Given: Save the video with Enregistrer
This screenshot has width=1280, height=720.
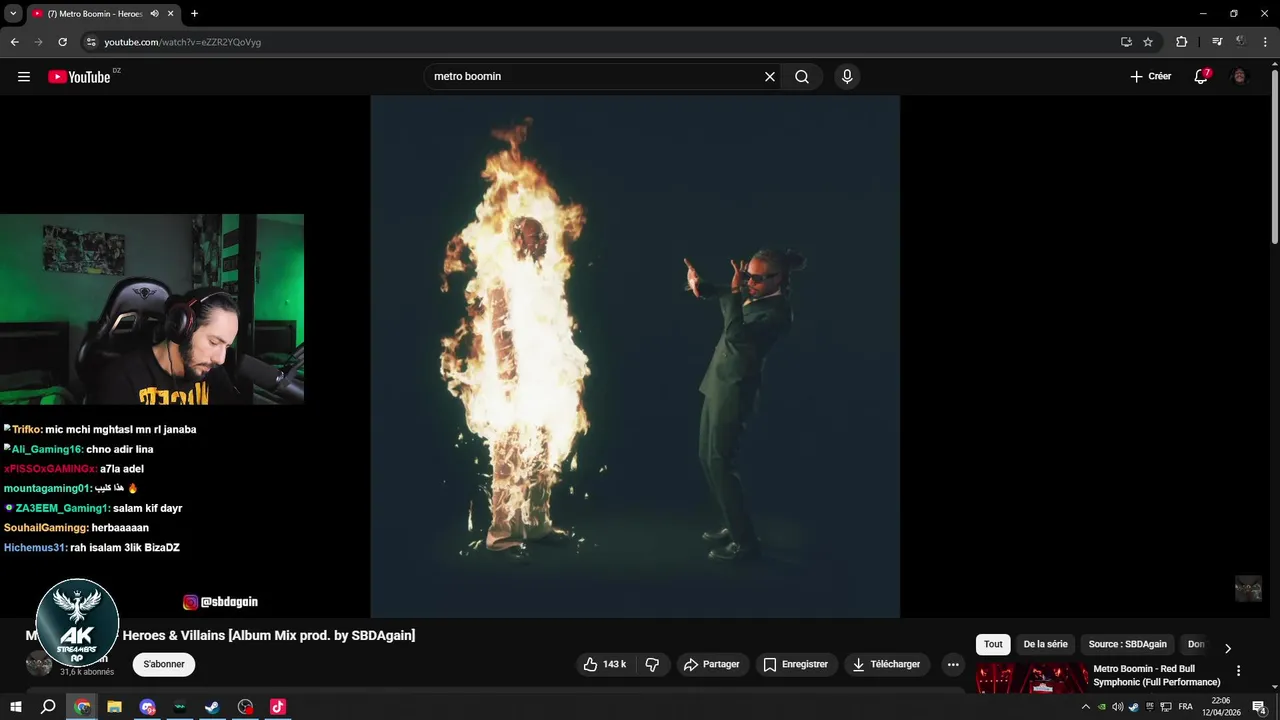Looking at the screenshot, I should coord(795,664).
